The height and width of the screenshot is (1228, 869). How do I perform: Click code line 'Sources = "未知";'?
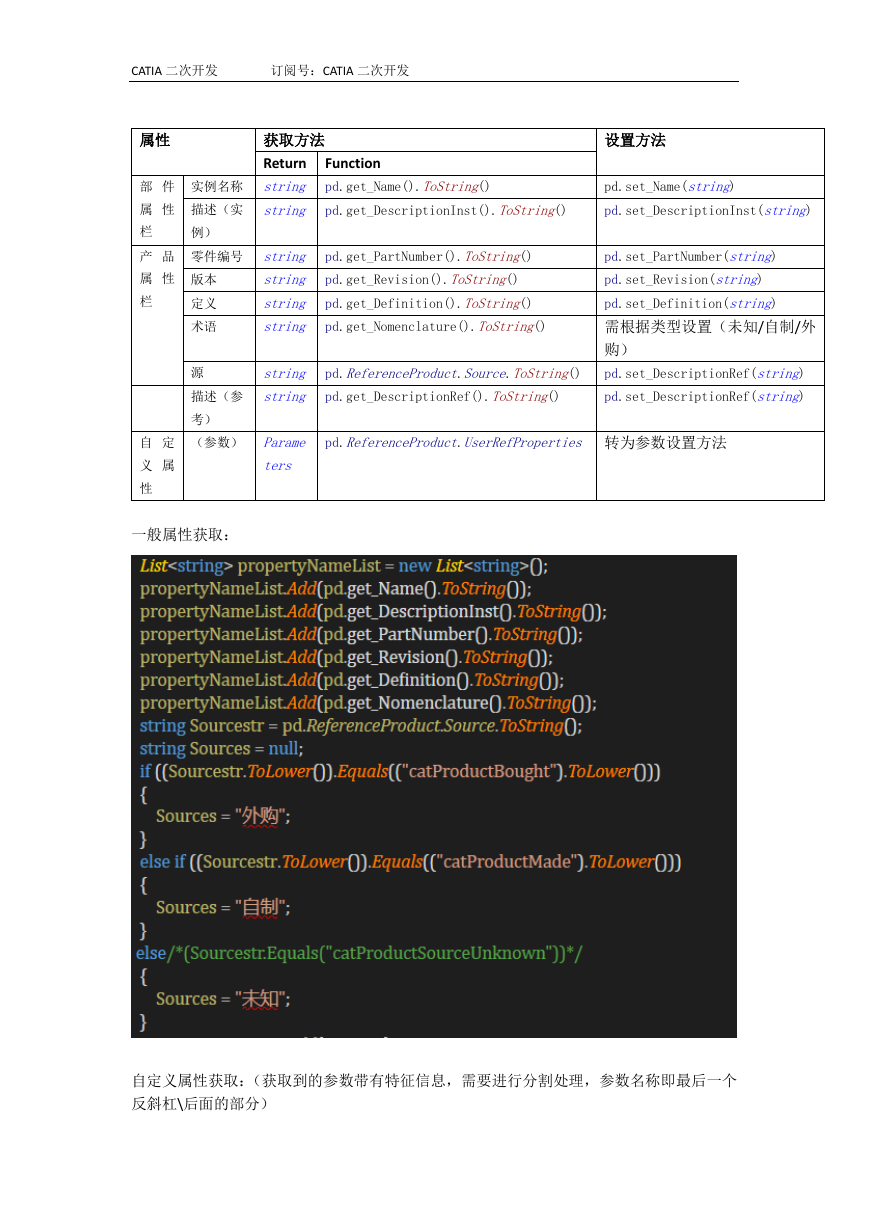click(223, 999)
